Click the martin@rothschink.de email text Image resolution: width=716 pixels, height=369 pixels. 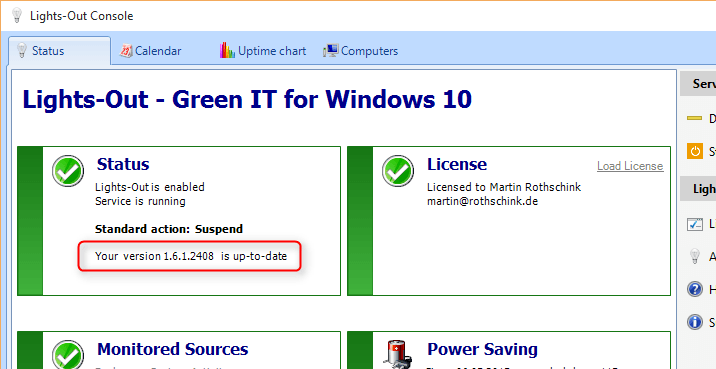tap(483, 201)
